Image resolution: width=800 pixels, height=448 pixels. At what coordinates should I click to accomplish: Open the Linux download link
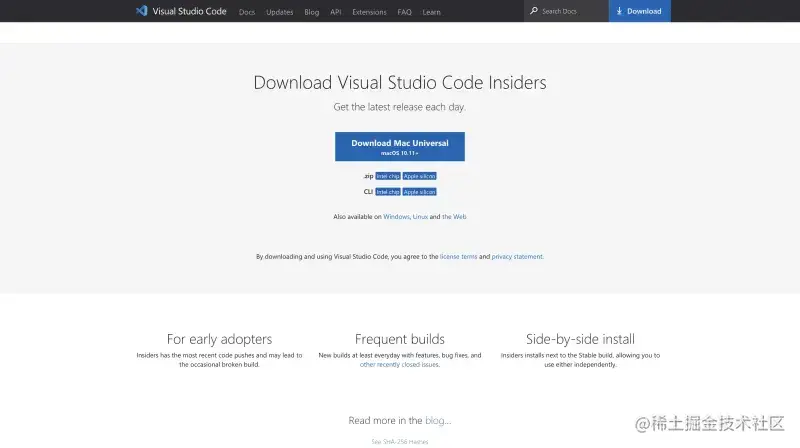pos(420,216)
